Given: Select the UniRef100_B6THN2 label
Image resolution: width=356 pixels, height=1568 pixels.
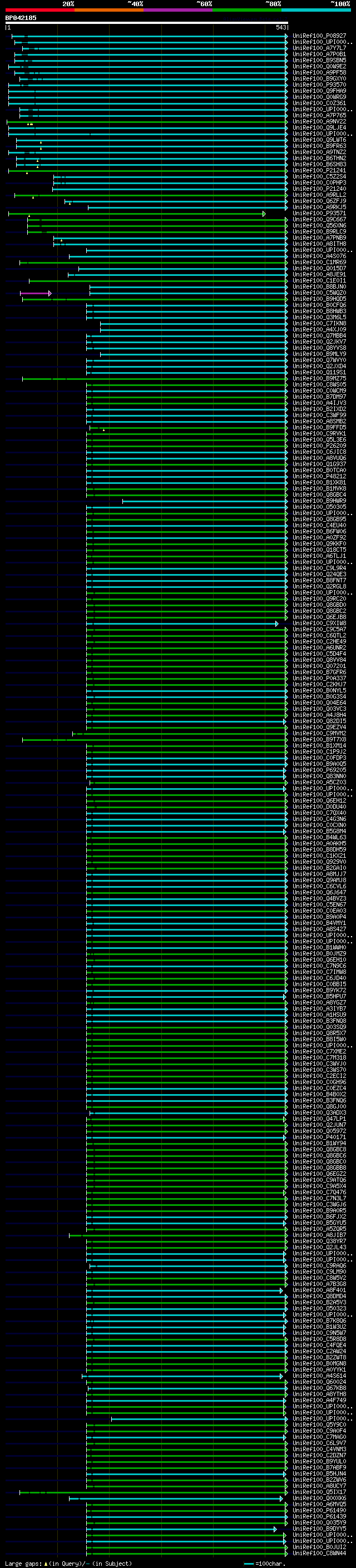Looking at the screenshot, I should coord(319,159).
